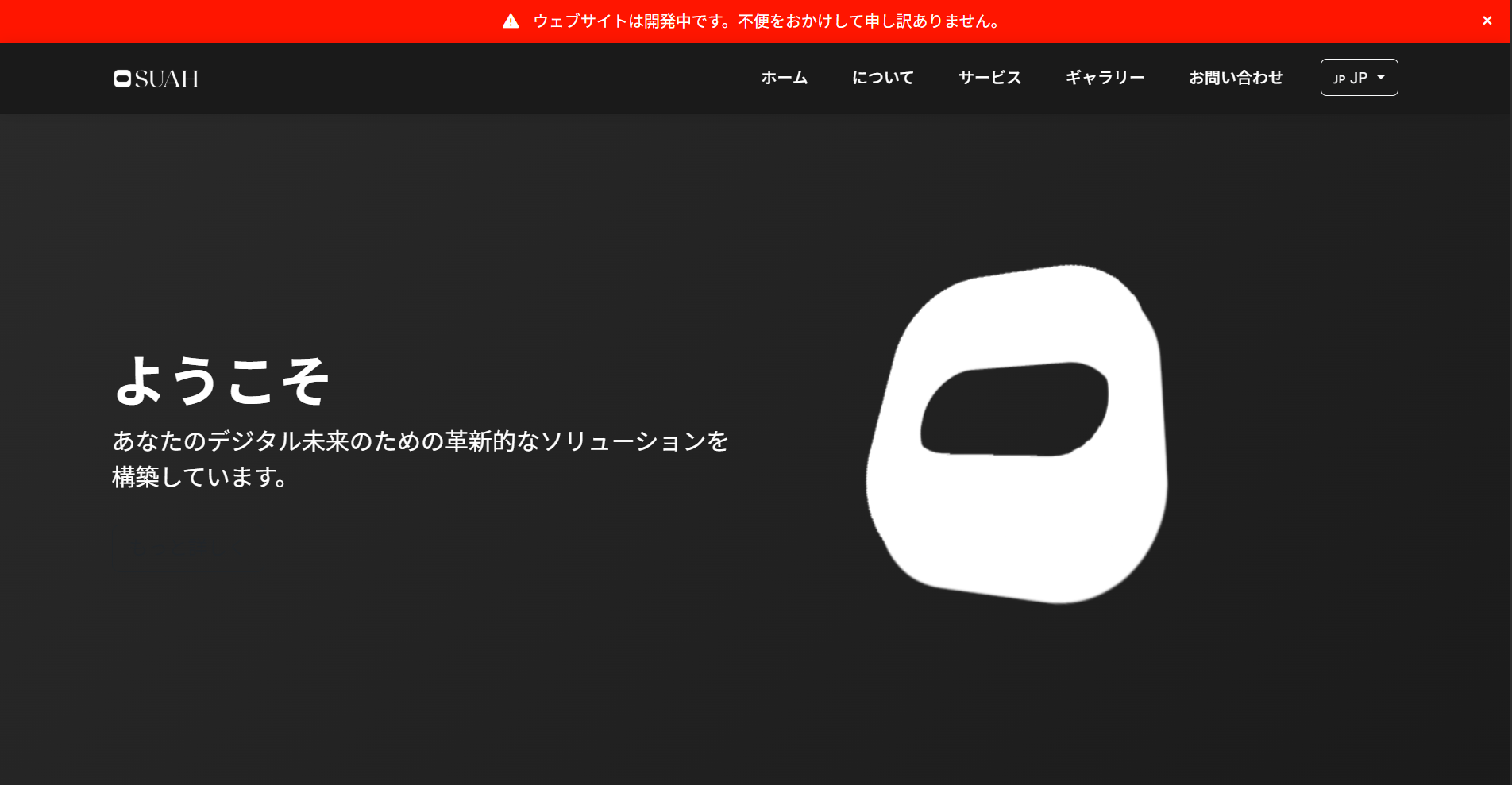Click the 不便をおかけして申し訳ありません apology text
1512x785 pixels.
(869, 21)
